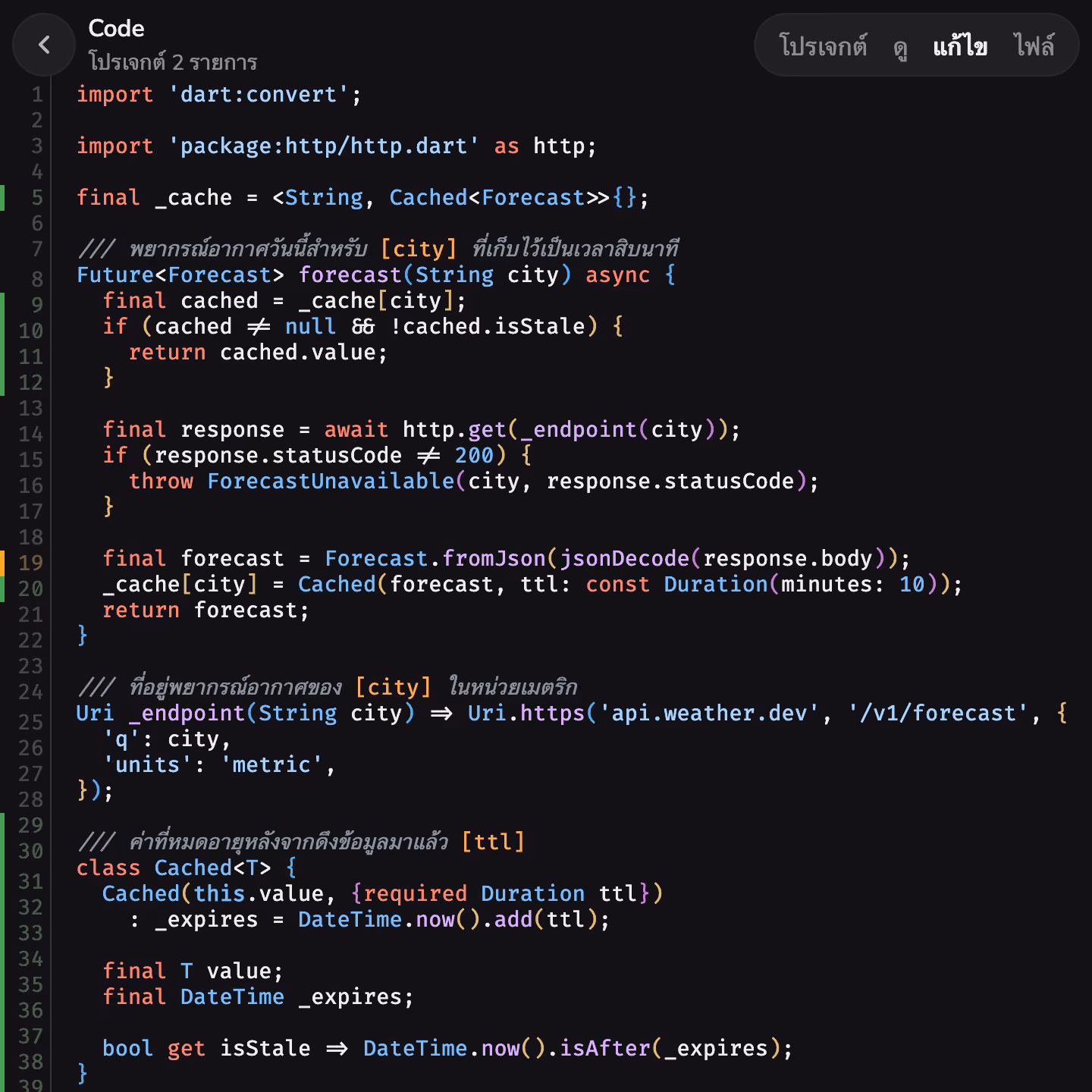
Task: Click line number 1 in the gutter
Action: (36, 95)
